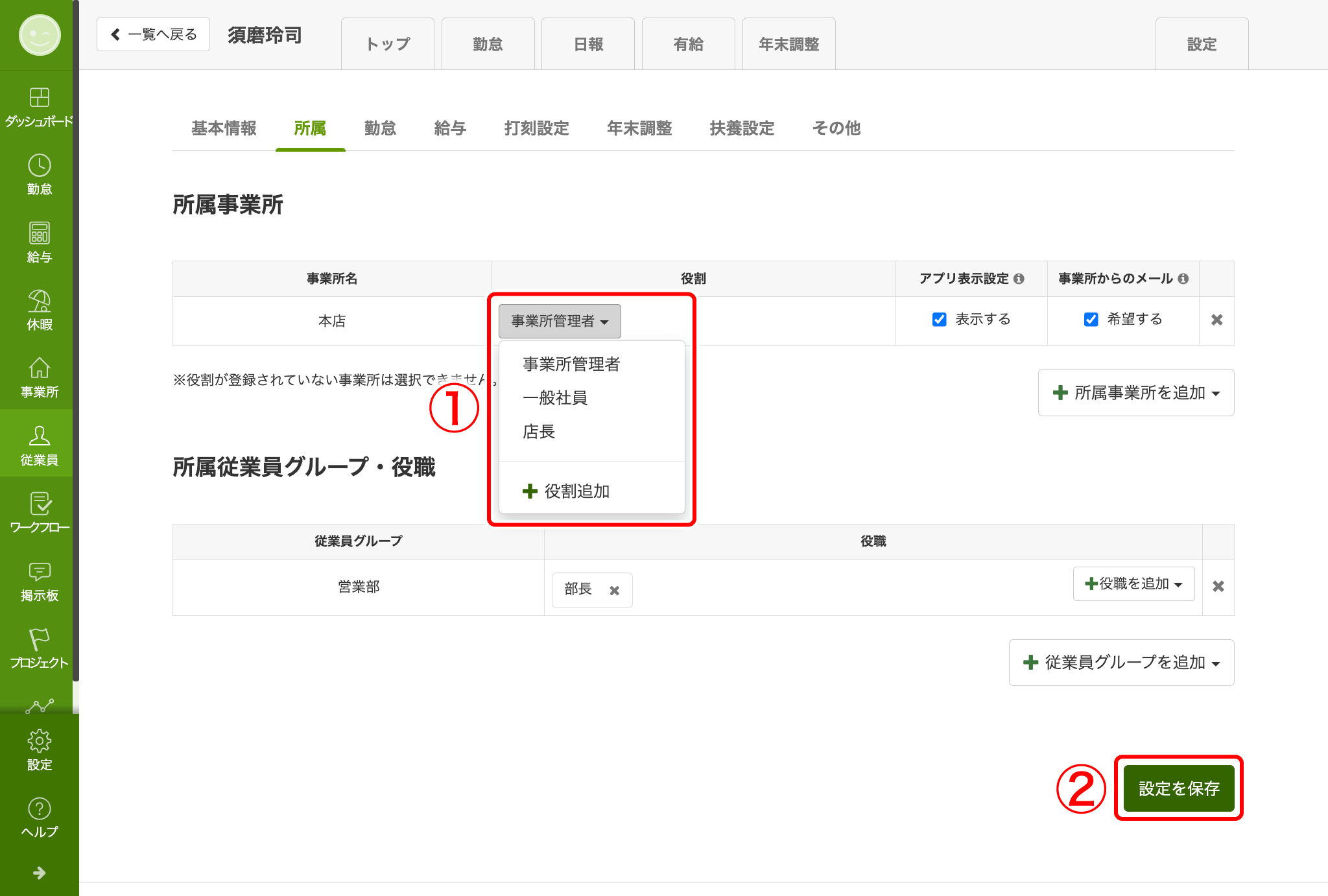Expand the 従業員グループを追加 dropdown

tap(1121, 663)
